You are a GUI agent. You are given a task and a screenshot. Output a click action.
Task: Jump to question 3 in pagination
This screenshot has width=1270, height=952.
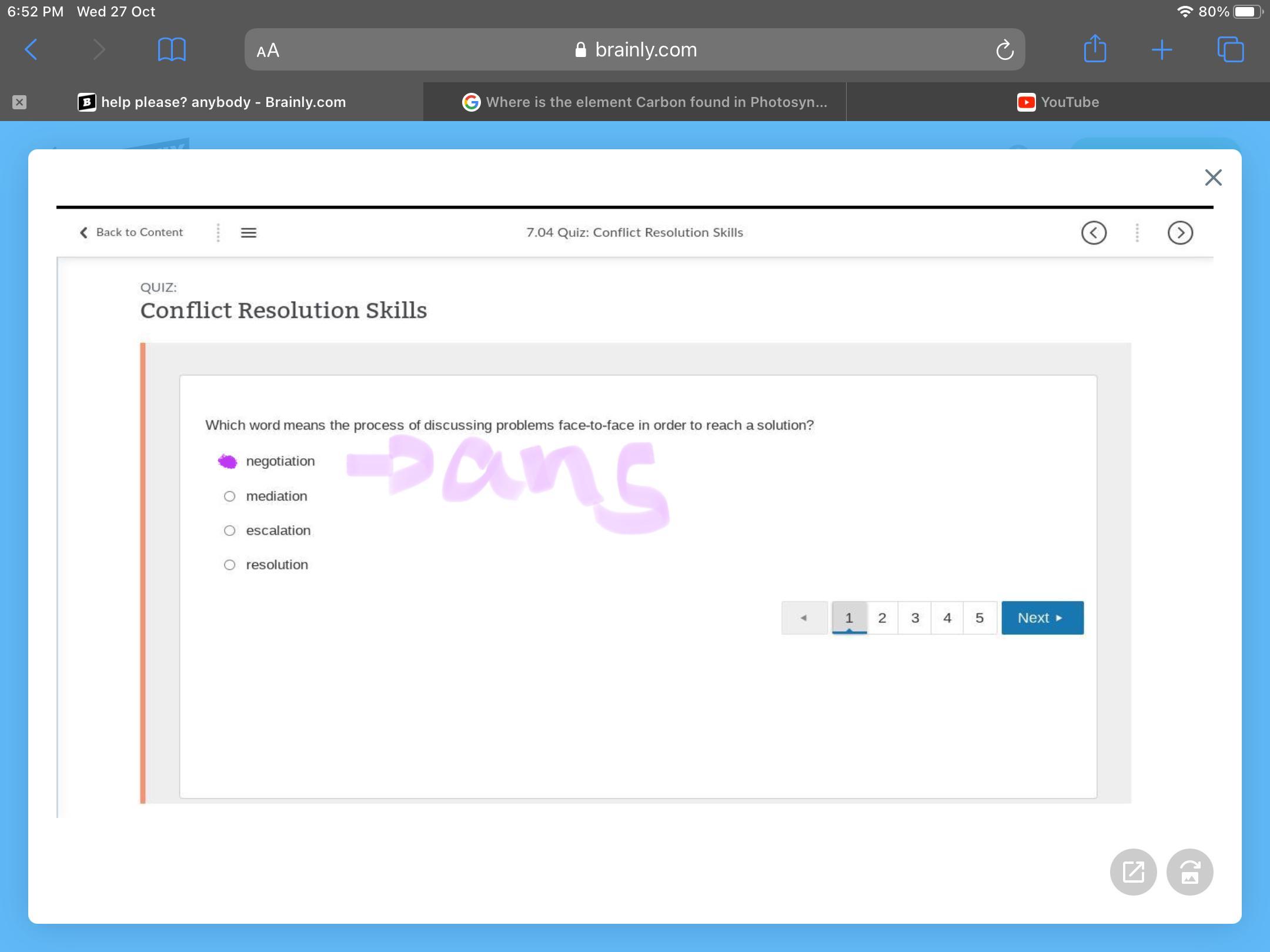915,618
